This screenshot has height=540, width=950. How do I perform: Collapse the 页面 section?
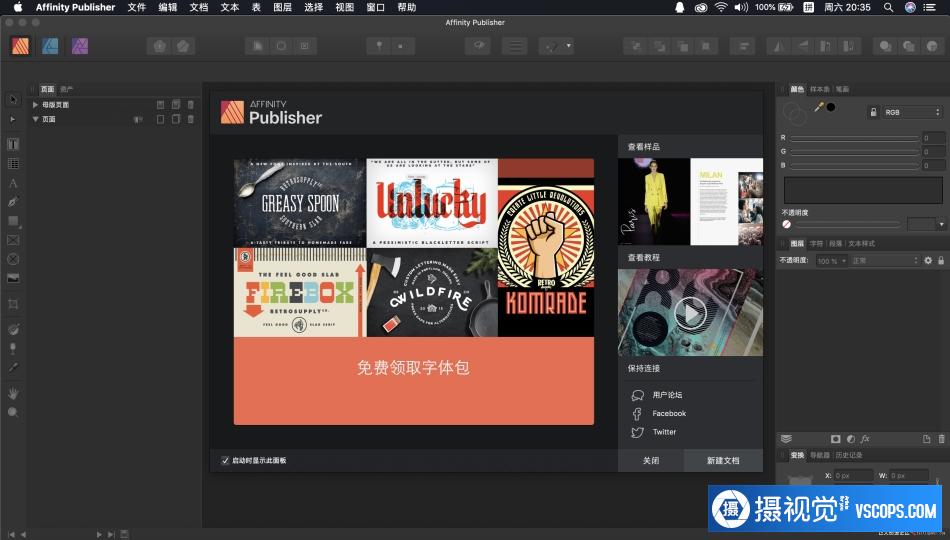point(35,119)
